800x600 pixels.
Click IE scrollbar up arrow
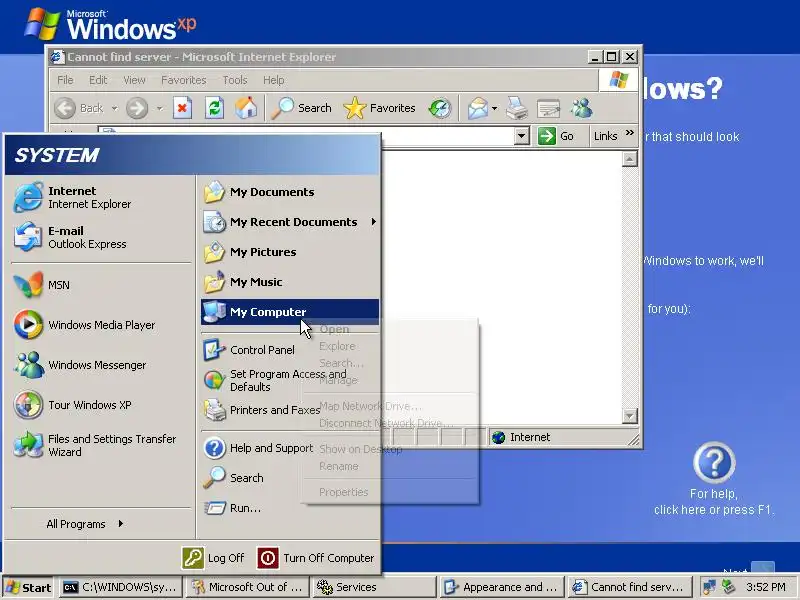630,159
